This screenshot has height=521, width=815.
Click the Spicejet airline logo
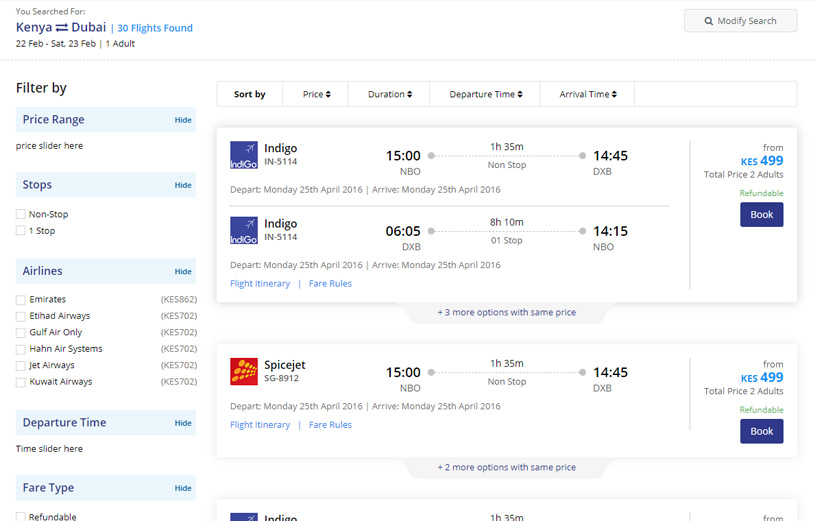tap(244, 371)
